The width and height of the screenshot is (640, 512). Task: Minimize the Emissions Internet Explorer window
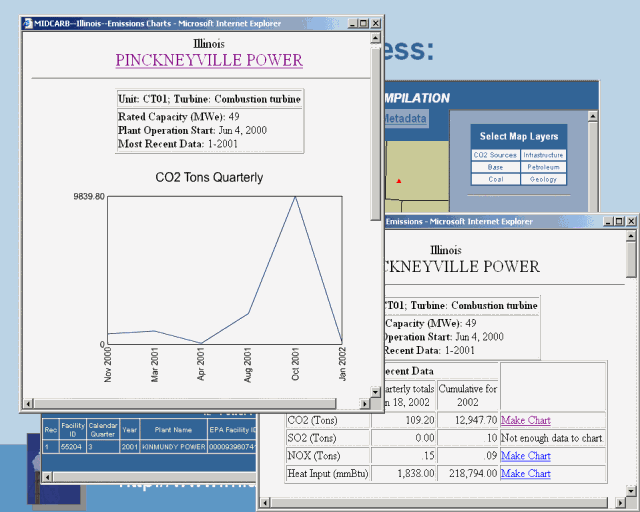pyautogui.click(x=608, y=221)
